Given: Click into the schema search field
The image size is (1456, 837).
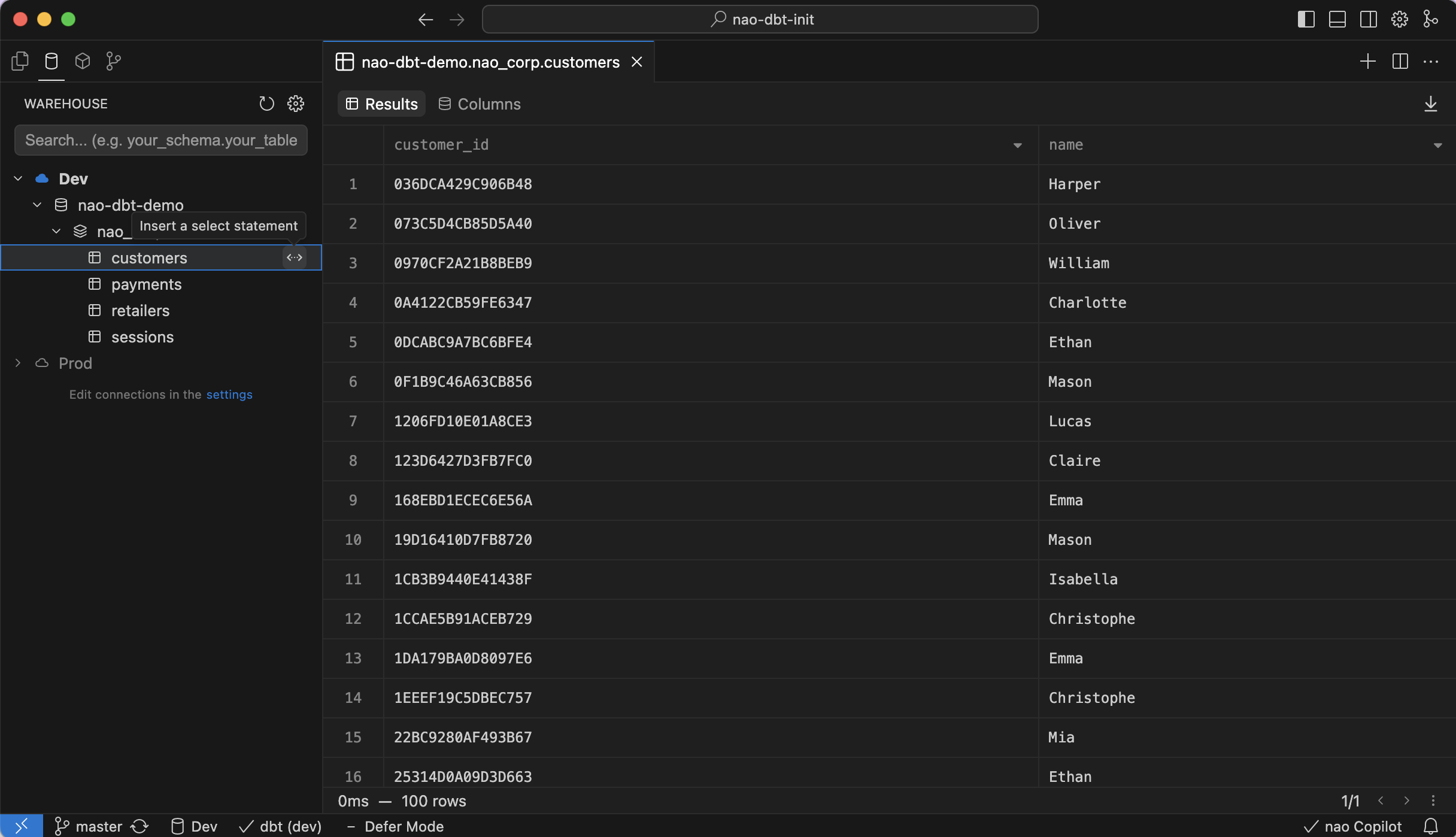Looking at the screenshot, I should (160, 140).
